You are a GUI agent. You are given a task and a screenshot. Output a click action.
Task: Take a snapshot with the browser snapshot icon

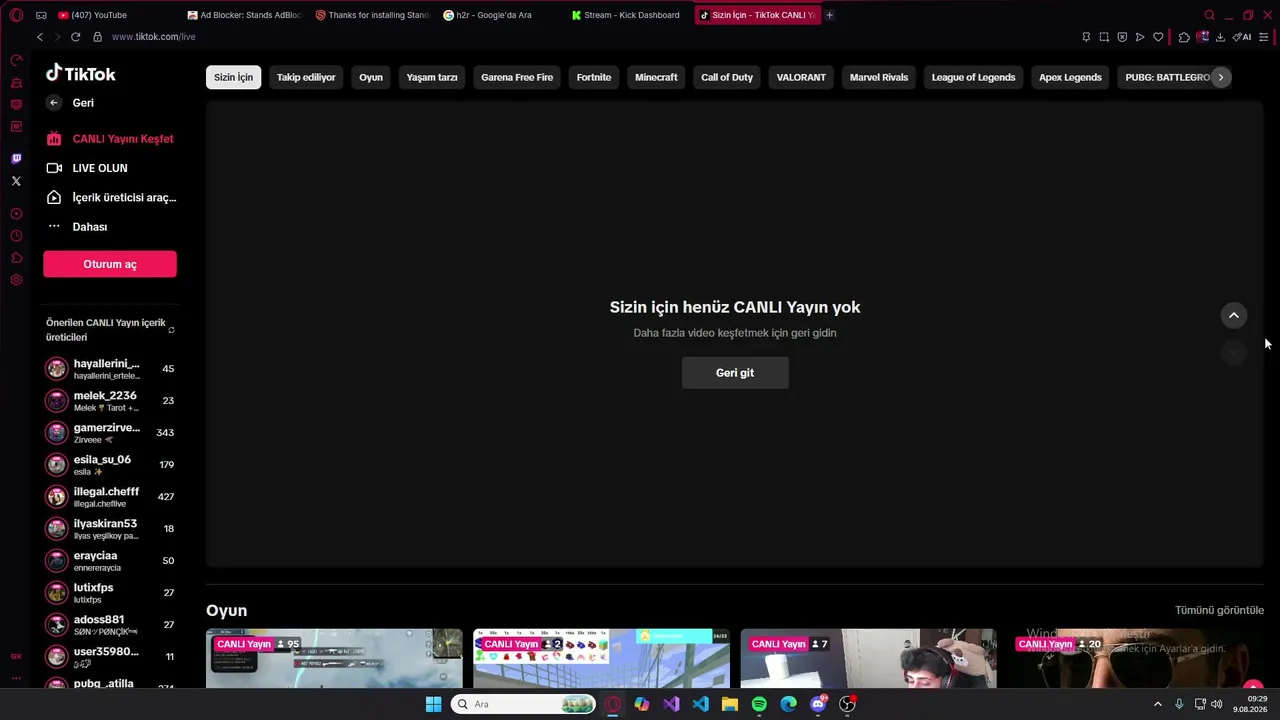tap(1104, 37)
